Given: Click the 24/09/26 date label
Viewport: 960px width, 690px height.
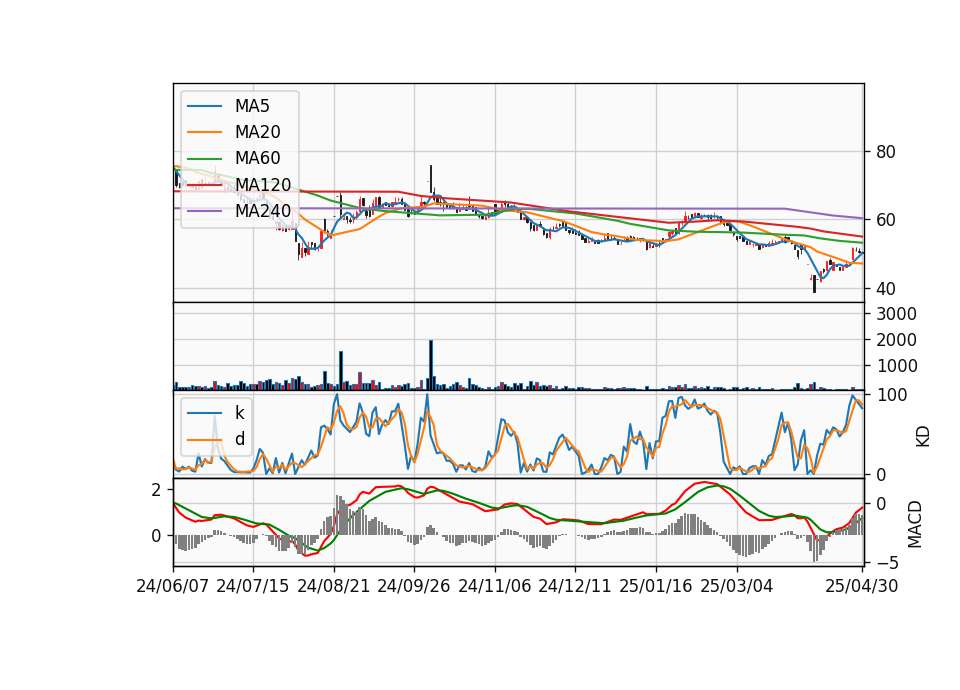Looking at the screenshot, I should (414, 587).
